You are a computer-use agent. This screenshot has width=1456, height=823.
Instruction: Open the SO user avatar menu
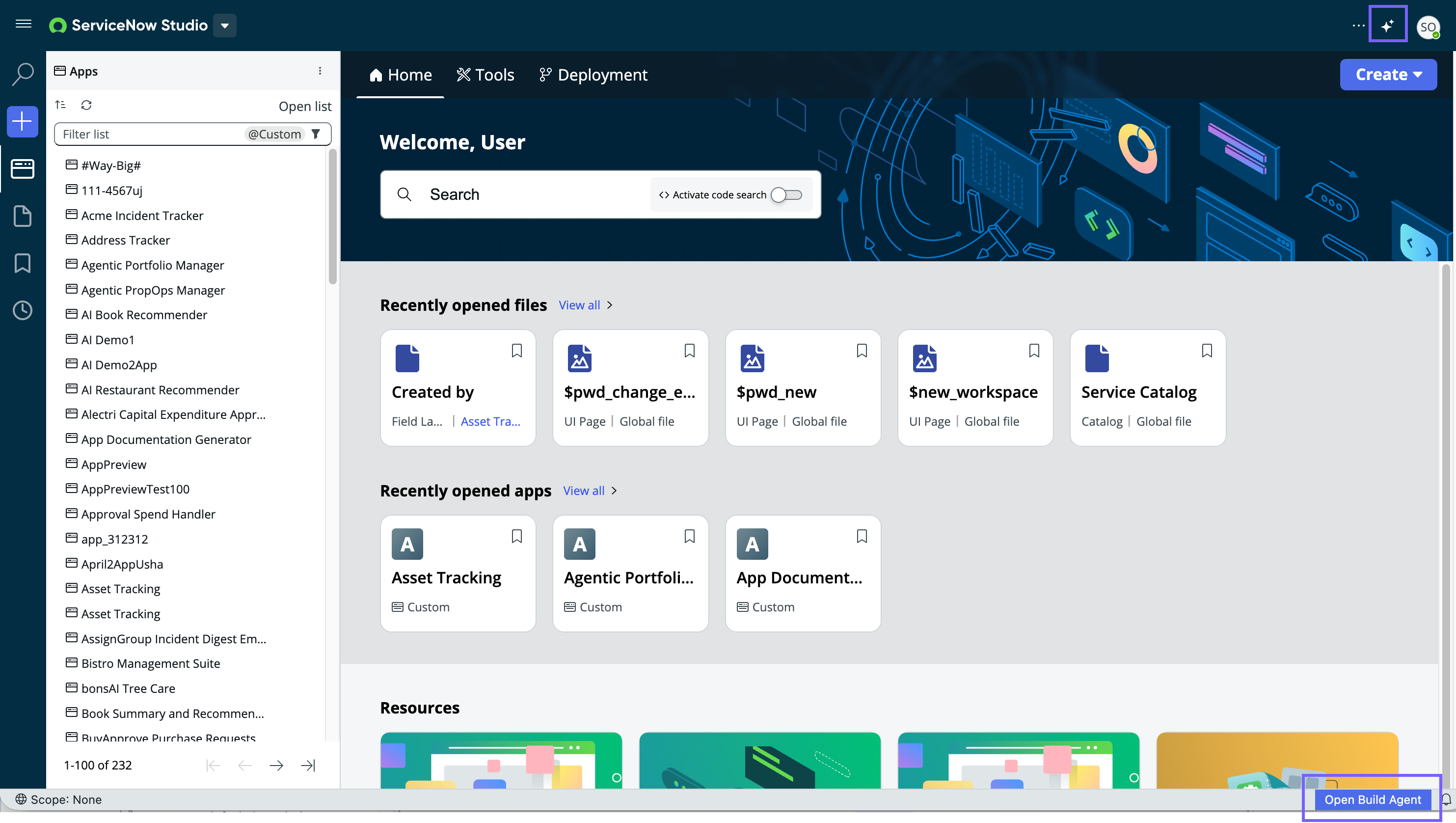point(1429,27)
